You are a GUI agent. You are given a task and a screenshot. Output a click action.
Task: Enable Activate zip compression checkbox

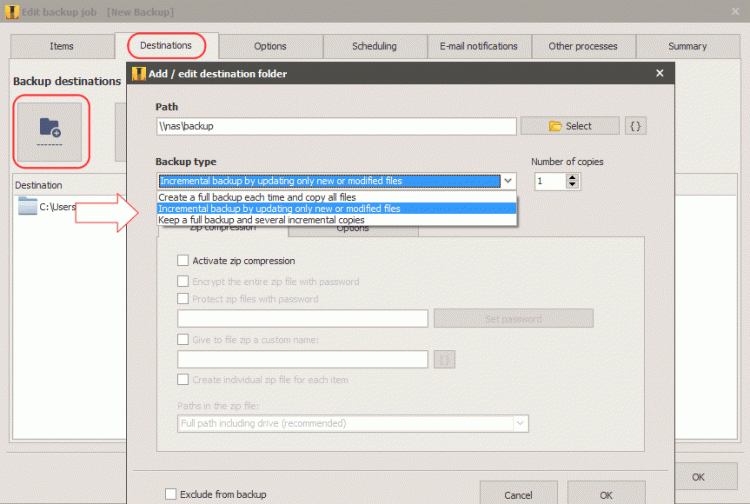pyautogui.click(x=183, y=261)
